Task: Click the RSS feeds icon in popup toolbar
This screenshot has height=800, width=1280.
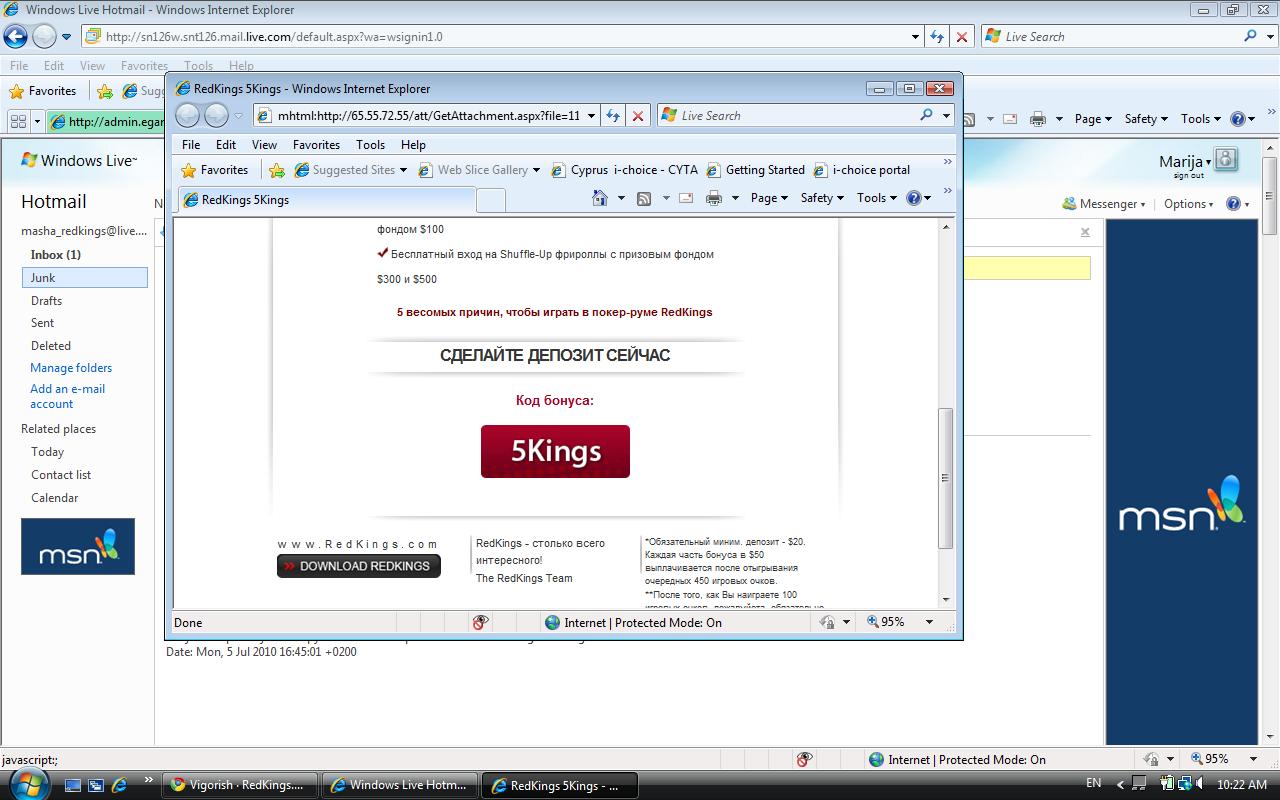Action: [x=644, y=198]
